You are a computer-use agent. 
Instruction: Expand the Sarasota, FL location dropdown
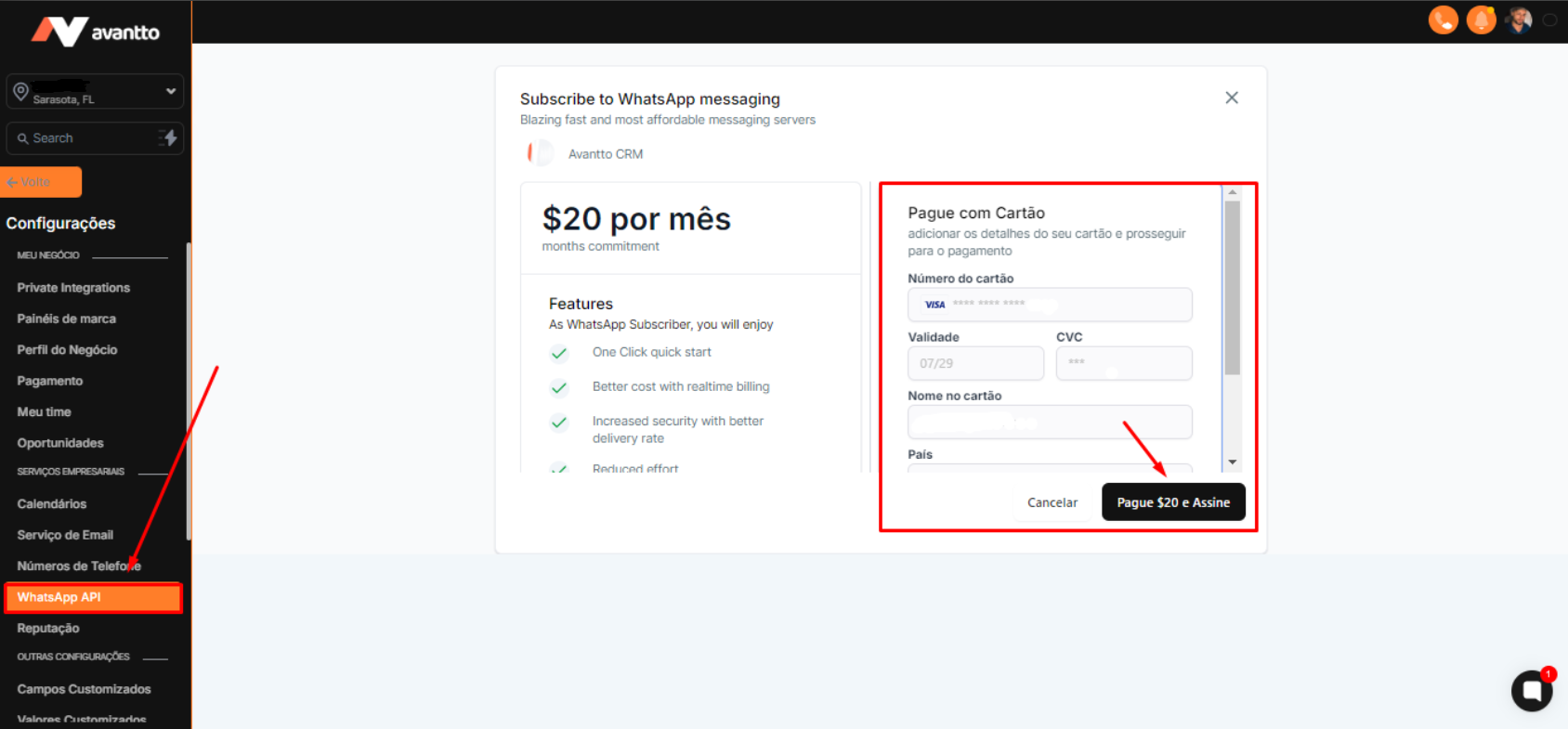click(170, 91)
